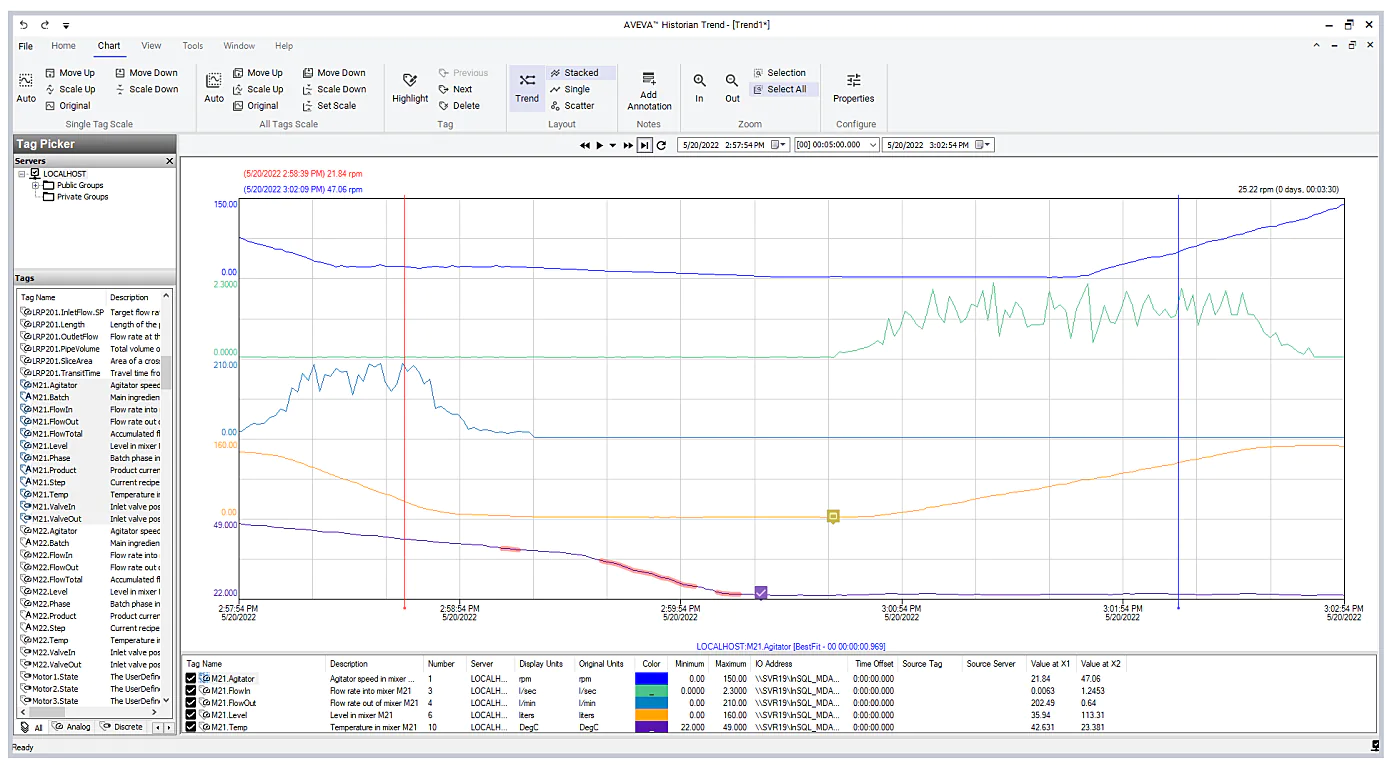Click Delete in Tag group

click(459, 105)
